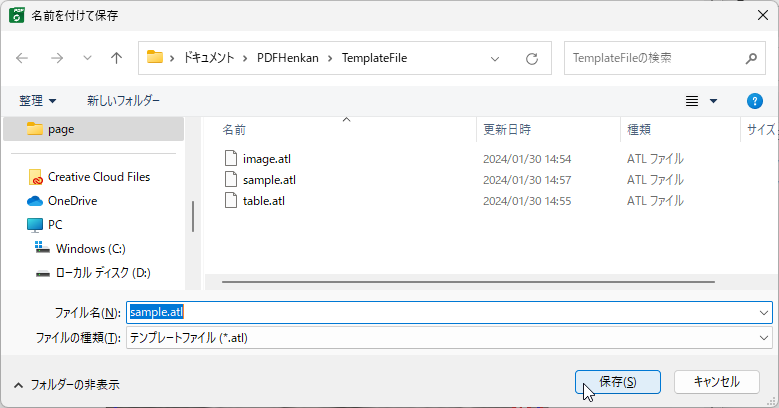Click the Back navigation arrow
The width and height of the screenshot is (779, 408).
tap(22, 58)
